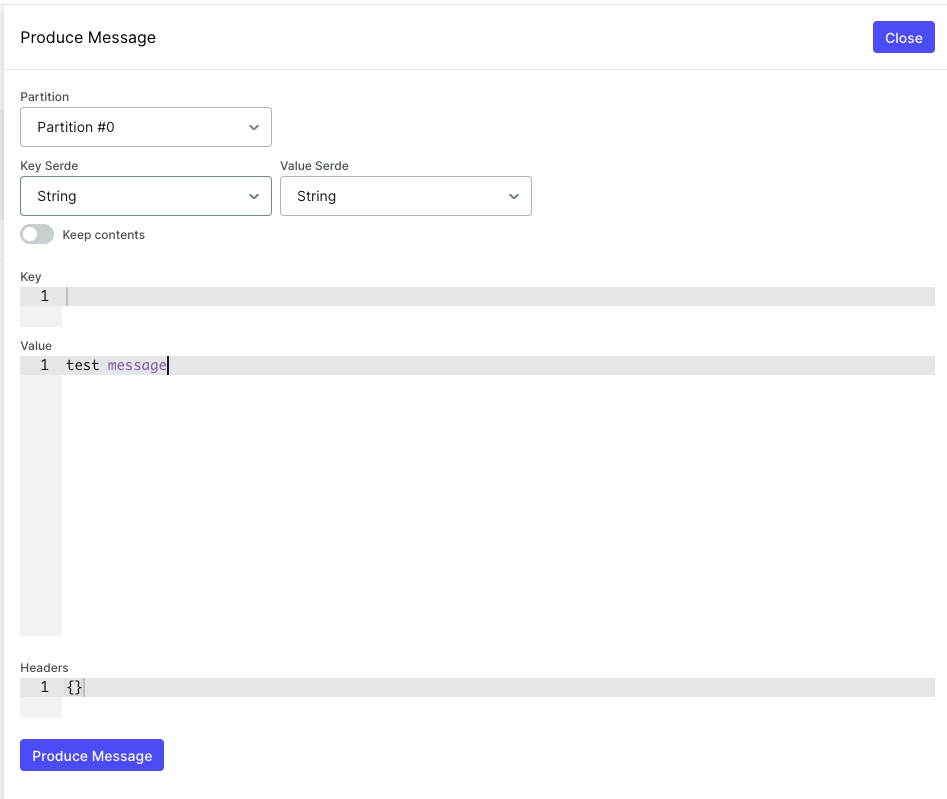Click the Produce Message panel title
Viewport: 947px width, 799px height.
88,37
